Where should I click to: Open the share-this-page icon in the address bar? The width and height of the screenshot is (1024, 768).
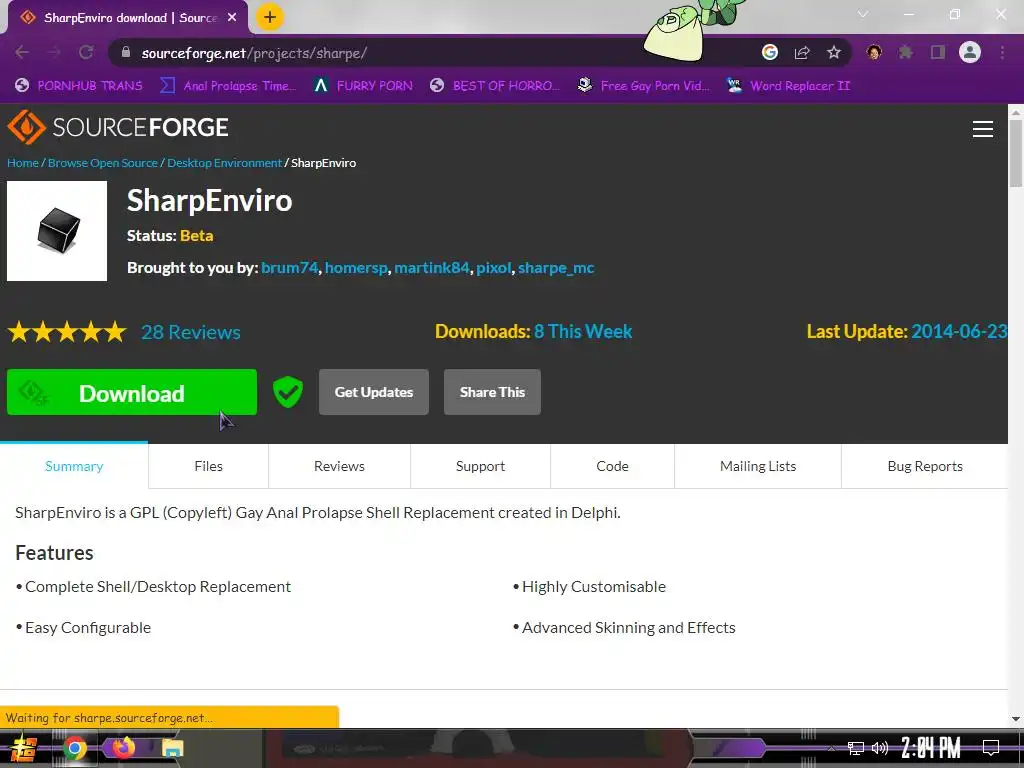(x=802, y=53)
